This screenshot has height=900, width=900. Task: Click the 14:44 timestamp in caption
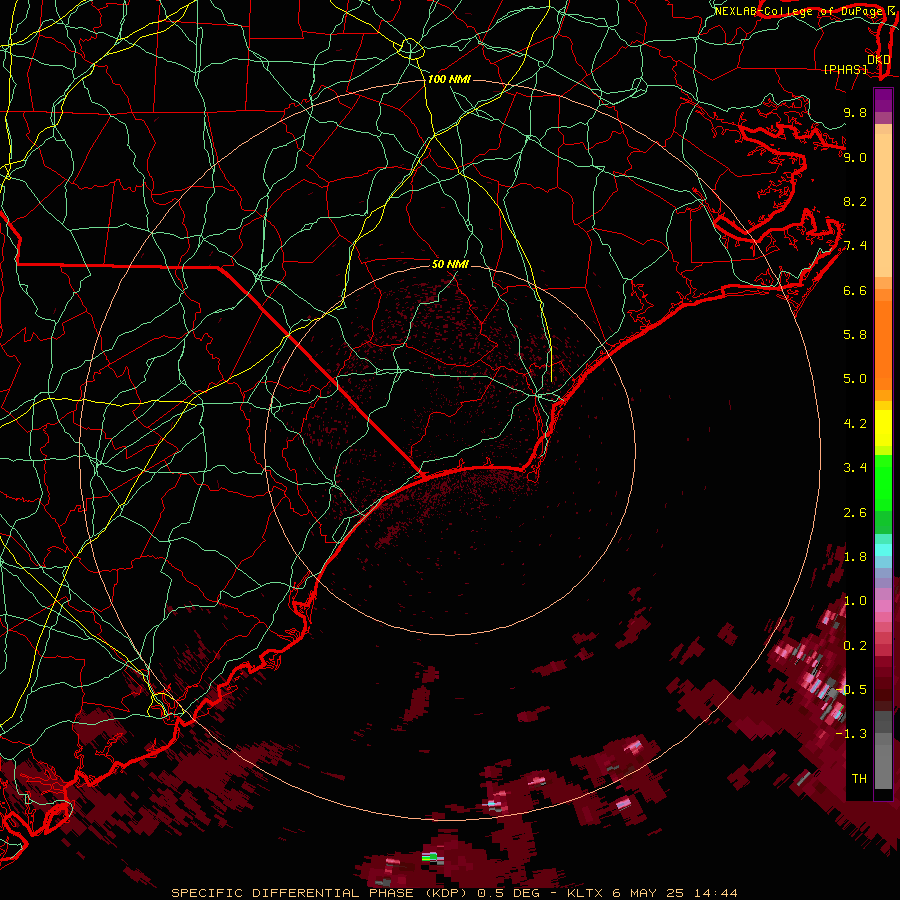(715, 893)
